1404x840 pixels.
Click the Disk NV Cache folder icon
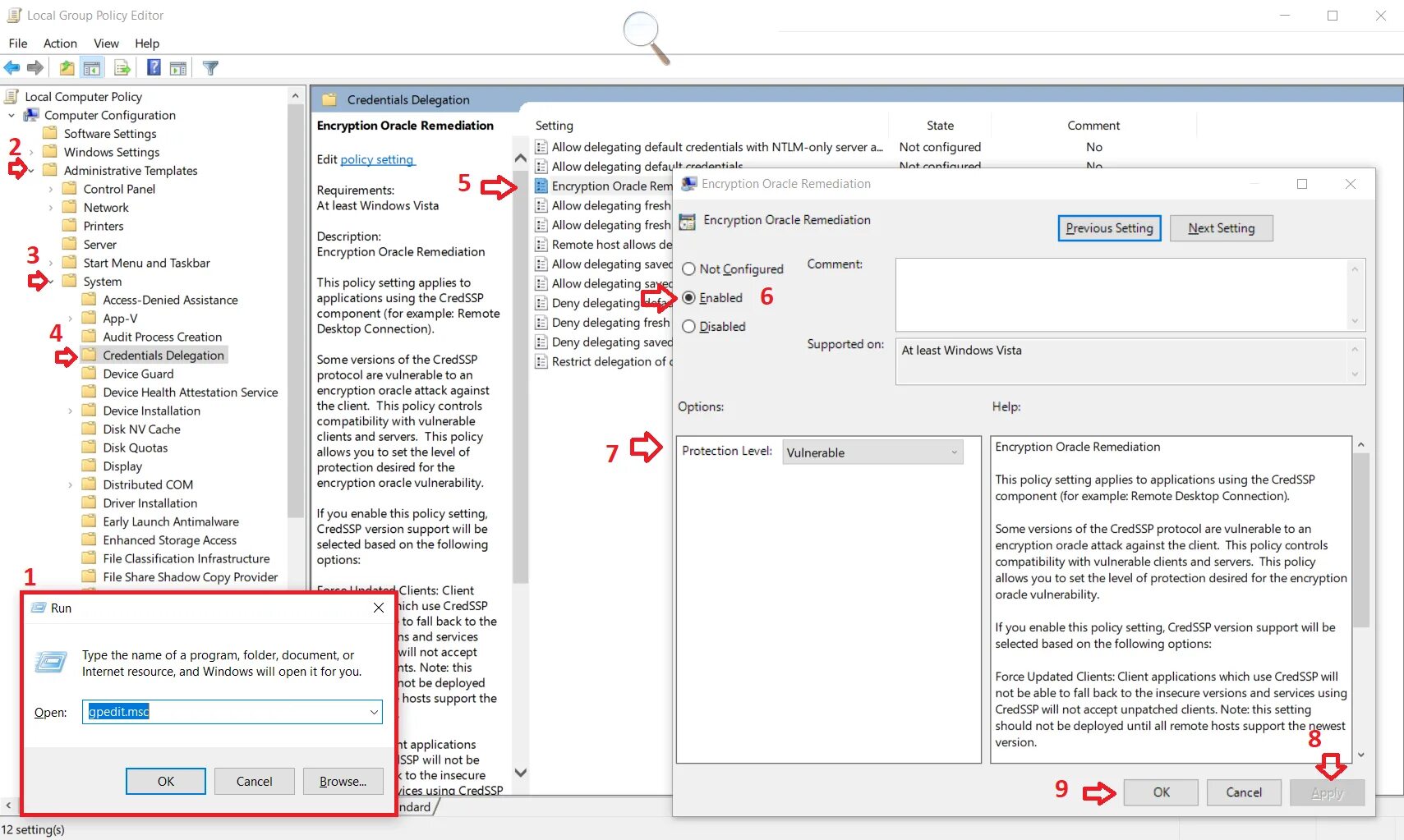click(90, 429)
